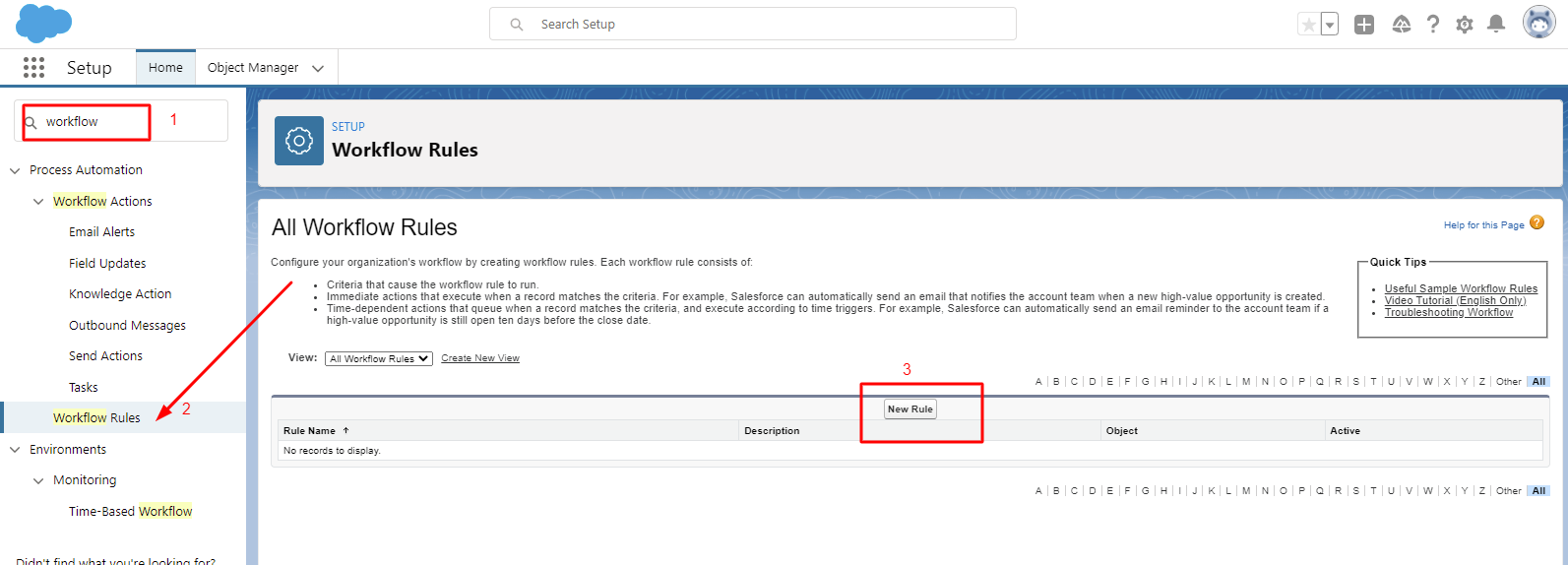This screenshot has width=1568, height=565.
Task: Open Send Actions in the sidebar
Action: (105, 356)
